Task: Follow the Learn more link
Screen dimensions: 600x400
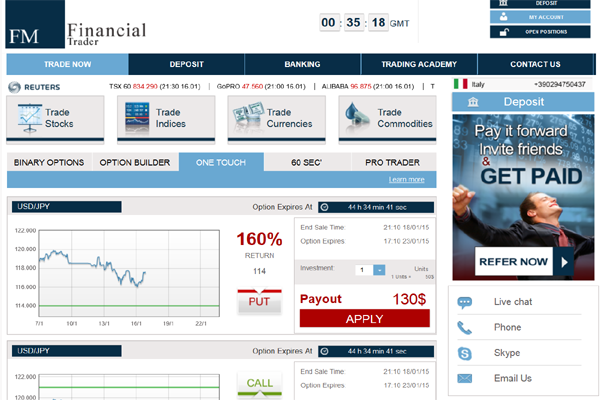Action: tap(406, 180)
